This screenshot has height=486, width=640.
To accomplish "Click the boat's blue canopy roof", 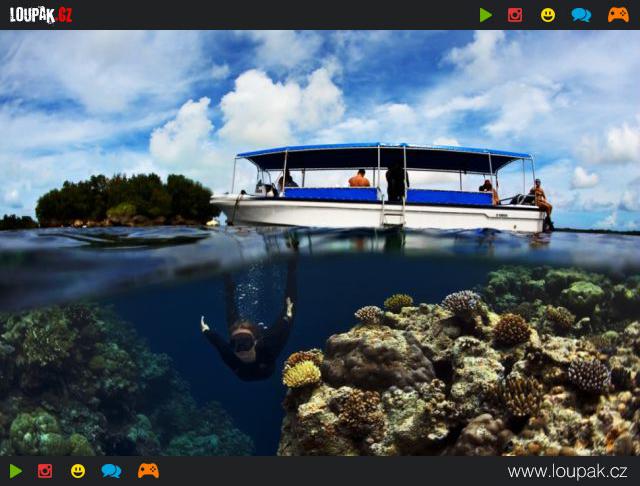I will tap(385, 154).
